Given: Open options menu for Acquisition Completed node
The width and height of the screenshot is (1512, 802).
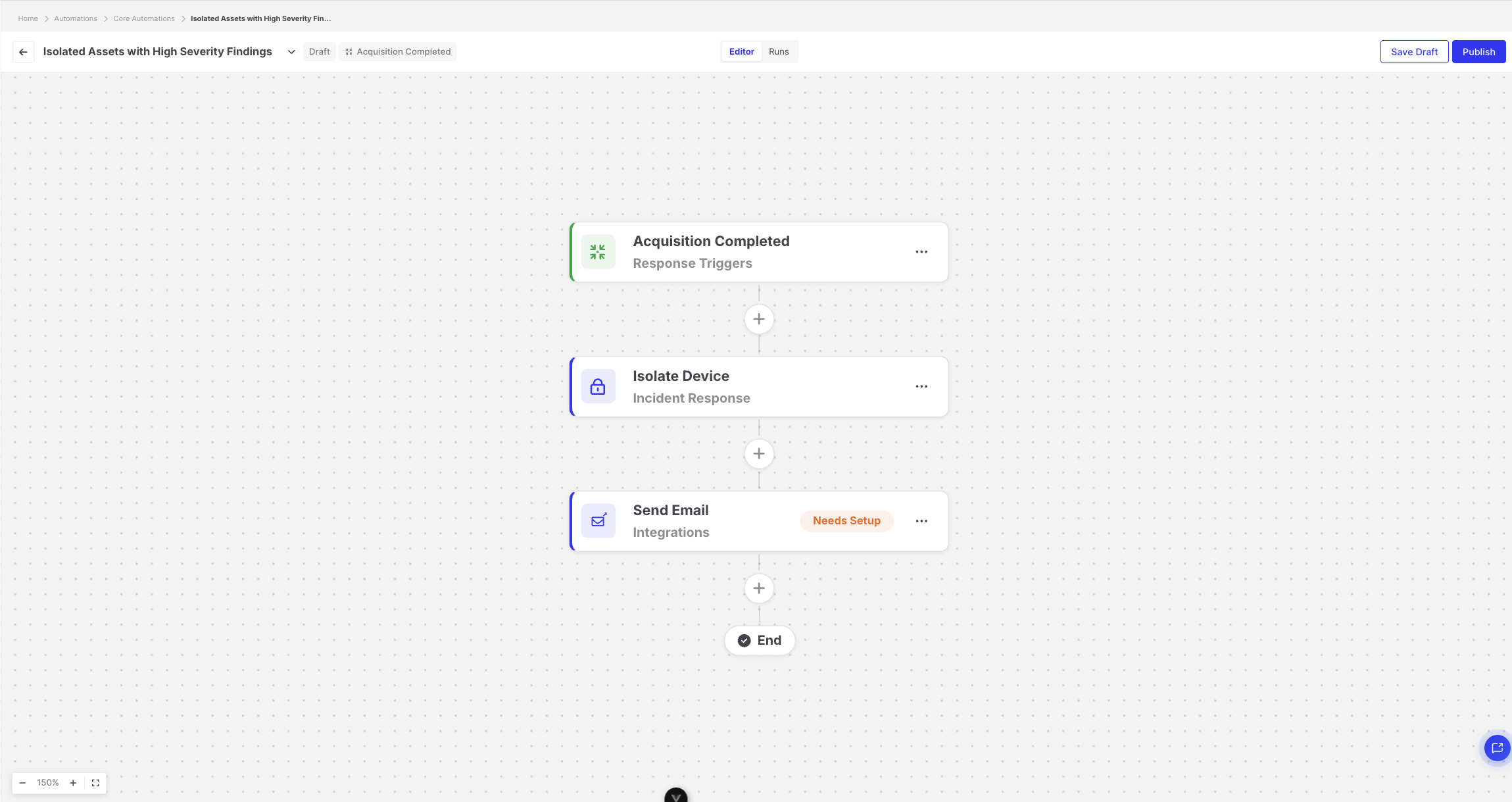Looking at the screenshot, I should click(921, 252).
